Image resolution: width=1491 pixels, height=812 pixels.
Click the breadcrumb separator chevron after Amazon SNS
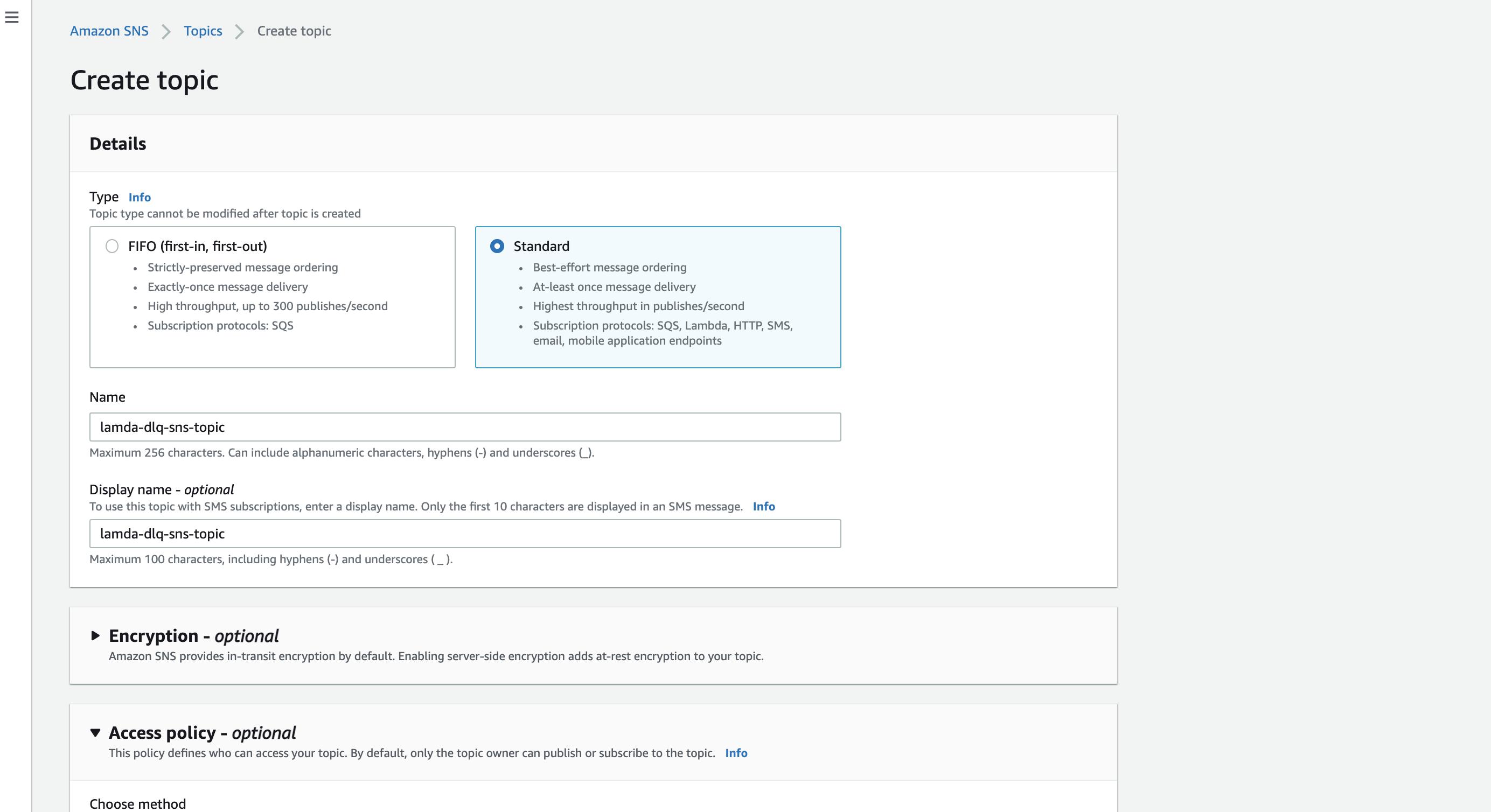pyautogui.click(x=165, y=32)
